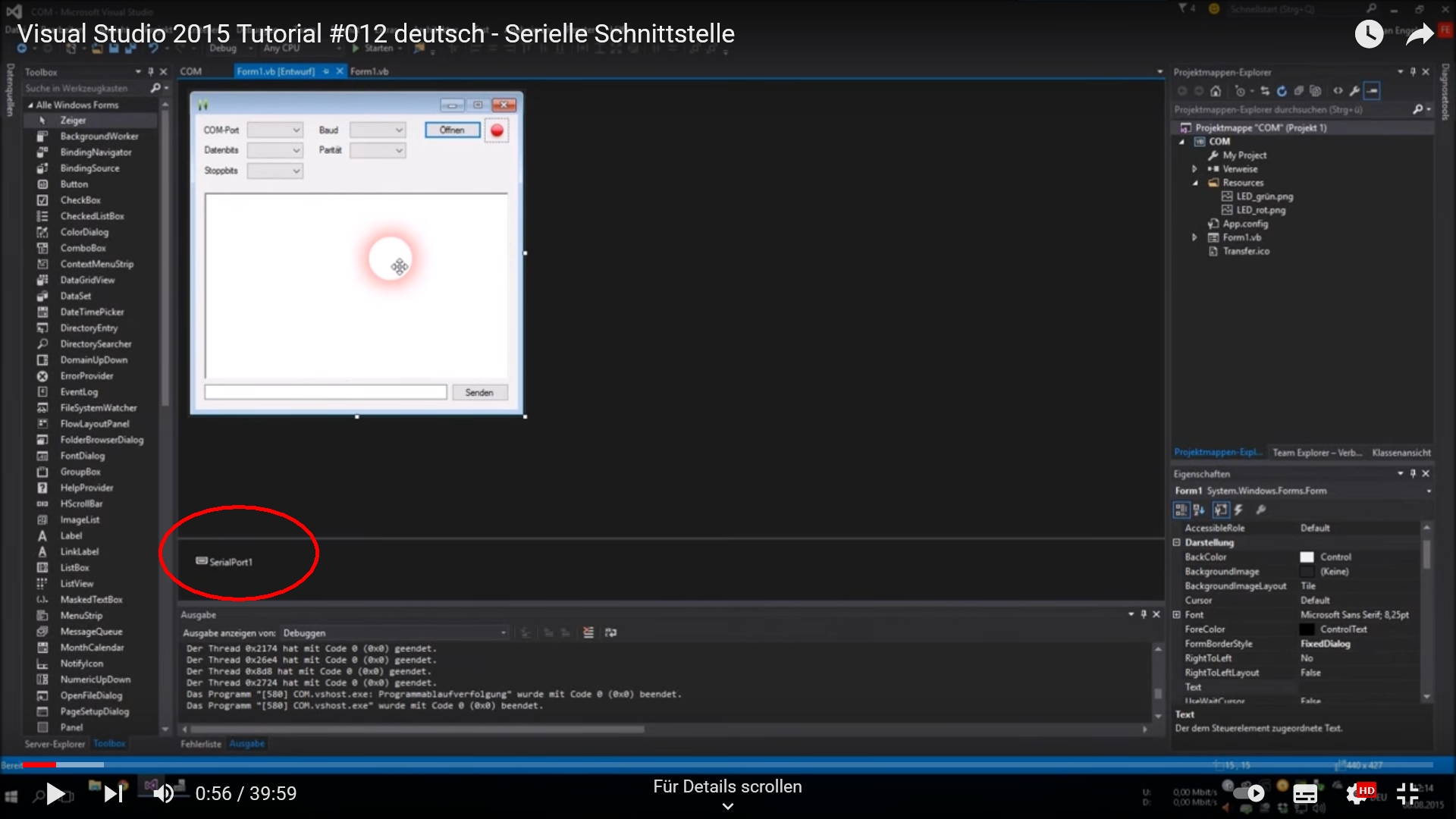Screen dimensions: 1456x819
Task: Click Refresh icon in Projektmappen-Explorer toolbar
Action: (x=1282, y=91)
